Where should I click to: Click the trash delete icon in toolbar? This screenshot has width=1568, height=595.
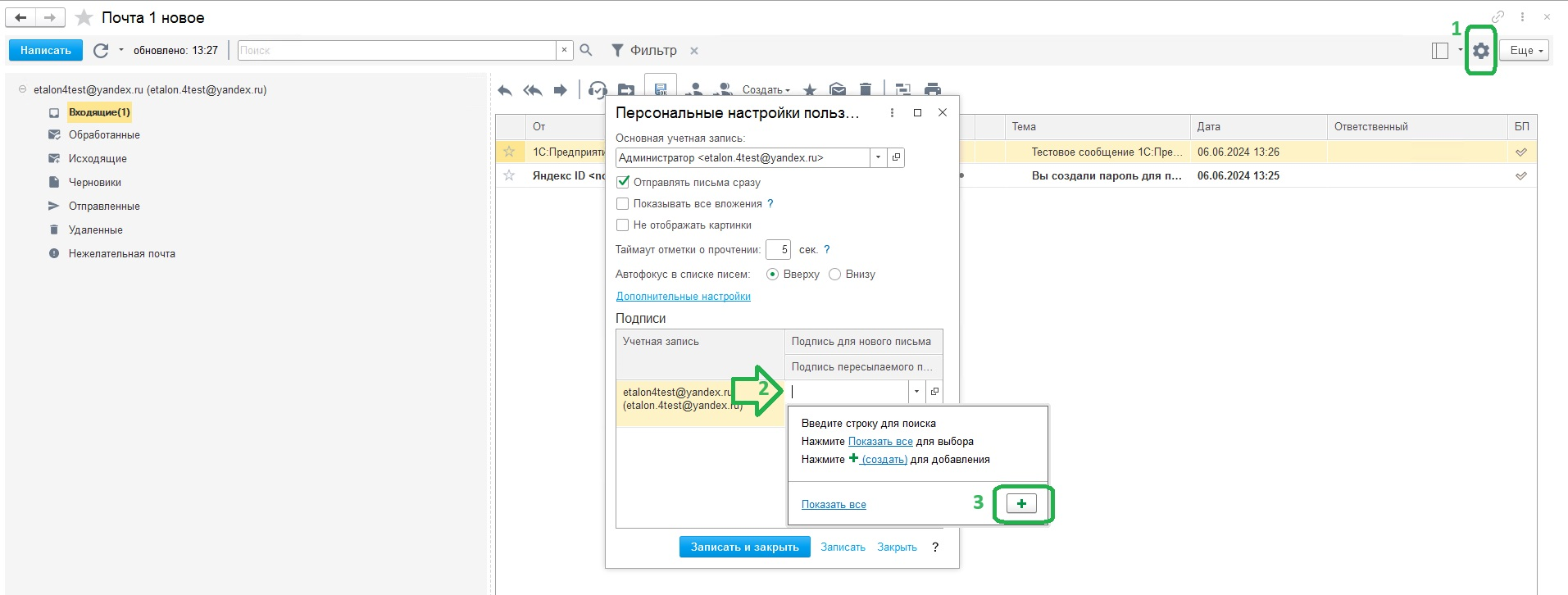coord(866,90)
